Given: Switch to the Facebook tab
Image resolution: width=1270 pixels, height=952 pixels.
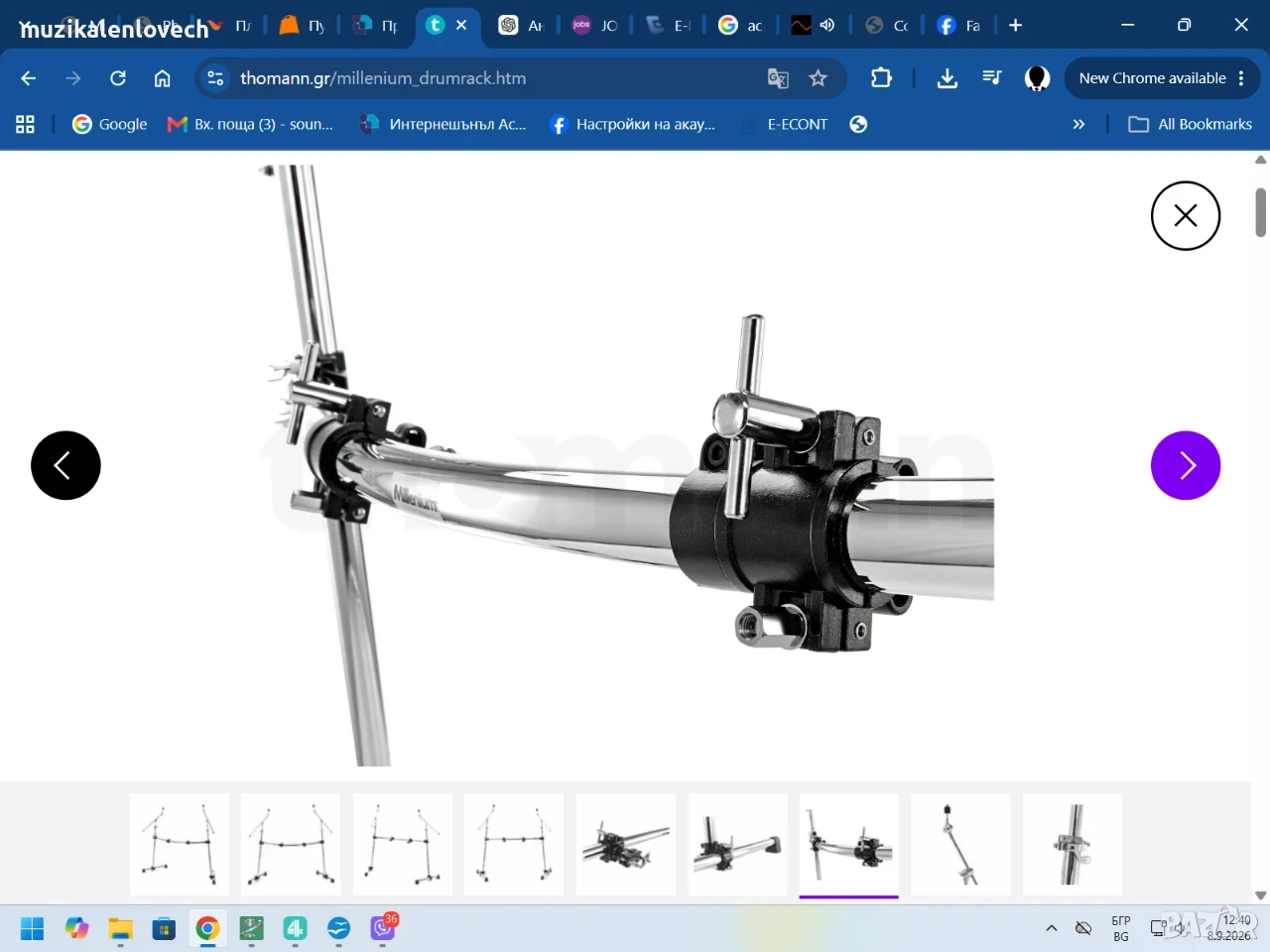Looking at the screenshot, I should click(959, 26).
